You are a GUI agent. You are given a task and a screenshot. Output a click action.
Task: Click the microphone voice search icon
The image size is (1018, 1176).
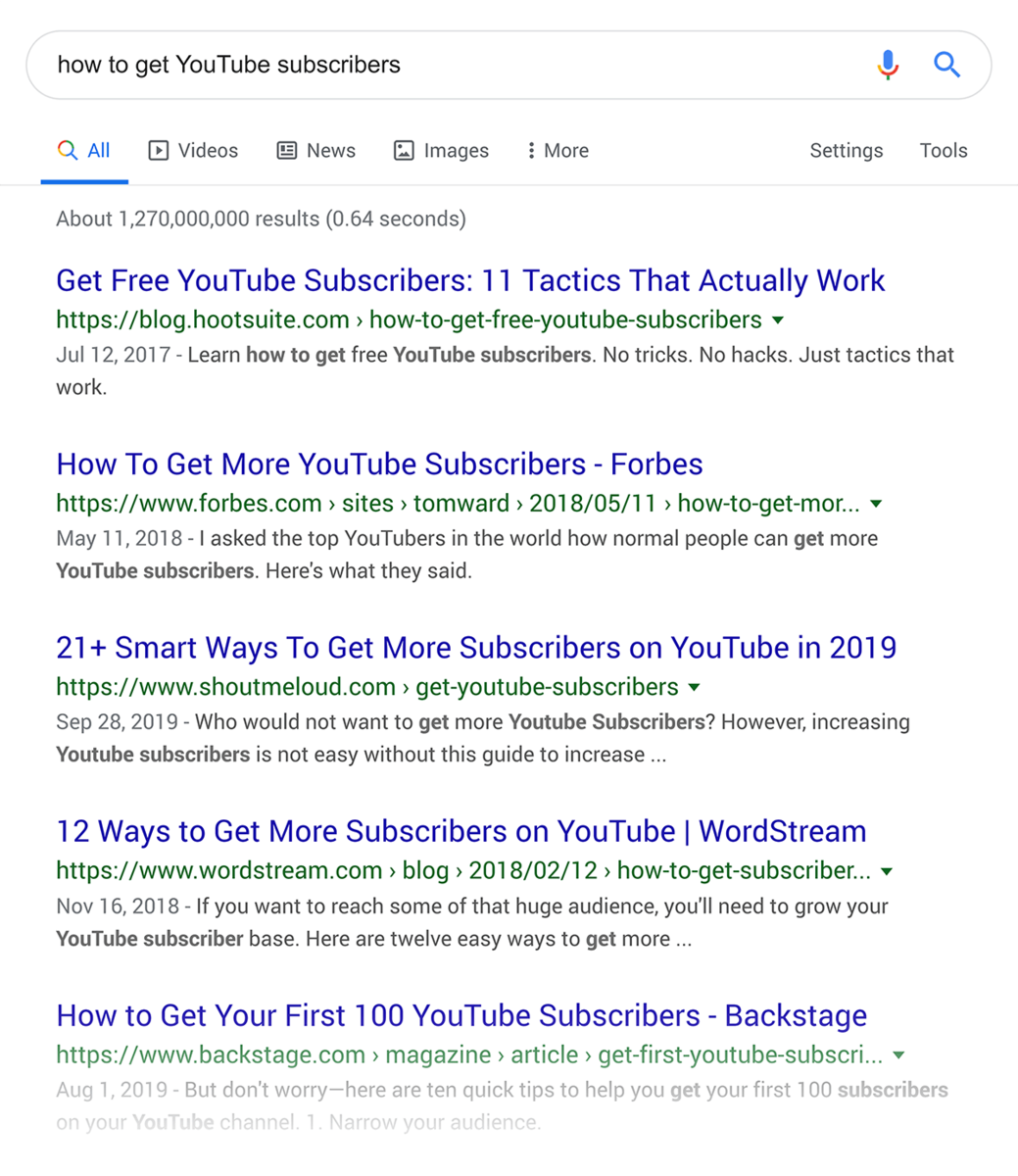click(x=888, y=65)
